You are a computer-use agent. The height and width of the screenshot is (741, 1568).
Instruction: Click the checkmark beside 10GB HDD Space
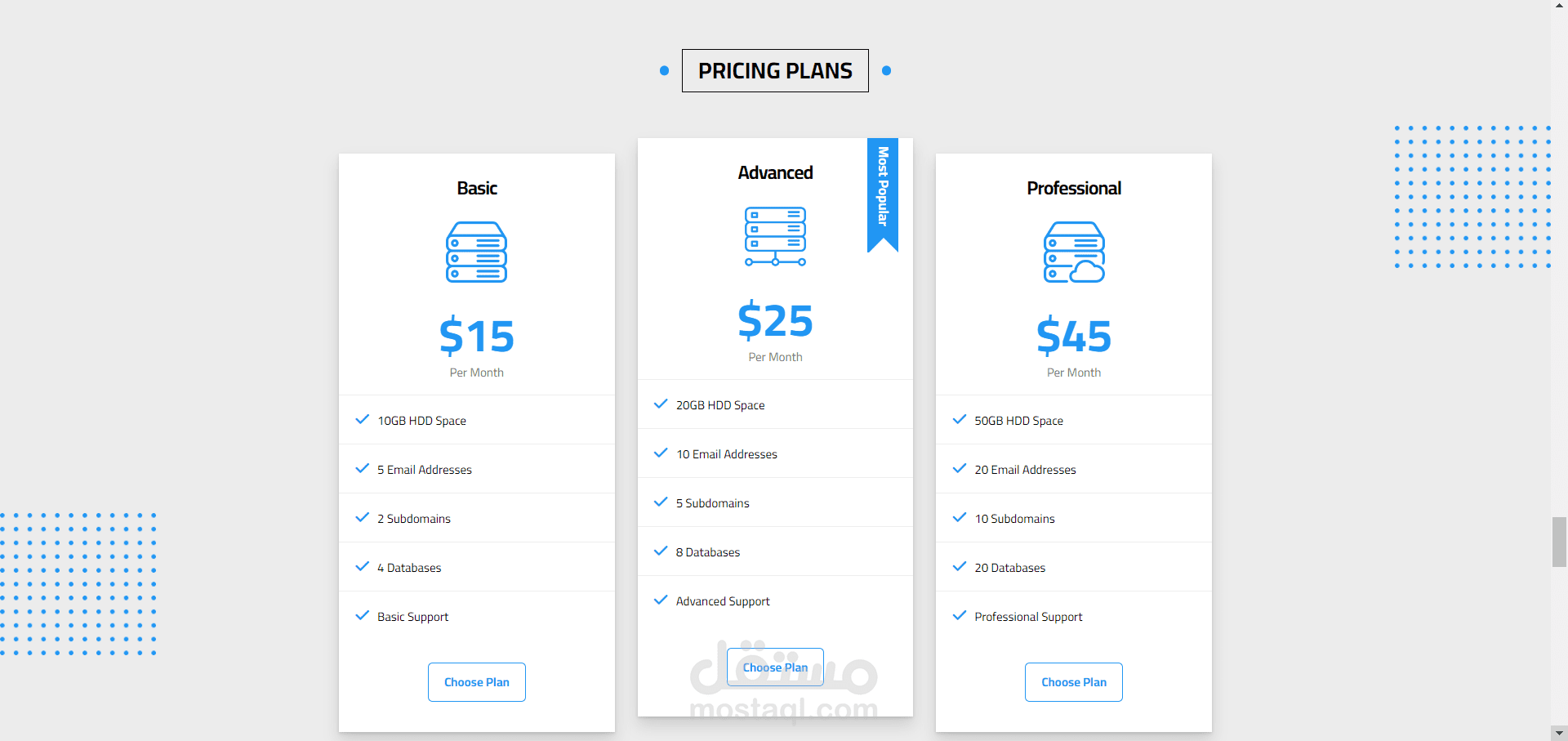pos(363,420)
